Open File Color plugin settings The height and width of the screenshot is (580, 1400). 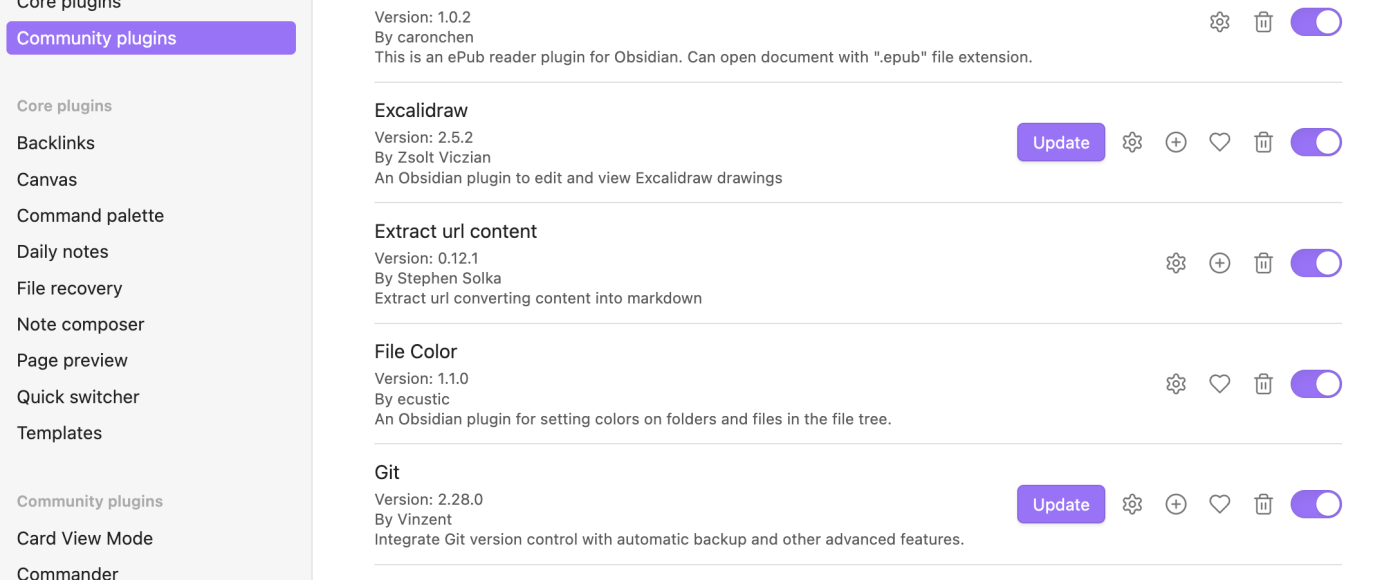1176,383
